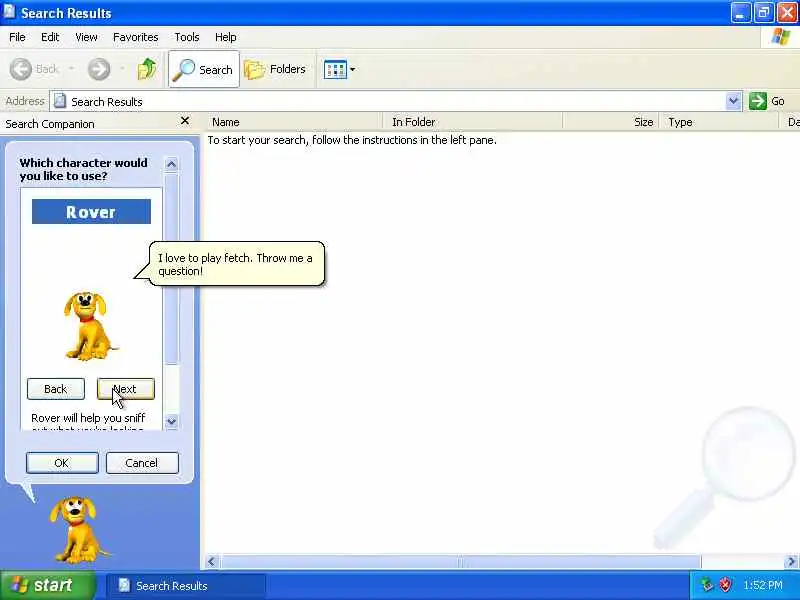Click the green Go arrow button

(758, 101)
